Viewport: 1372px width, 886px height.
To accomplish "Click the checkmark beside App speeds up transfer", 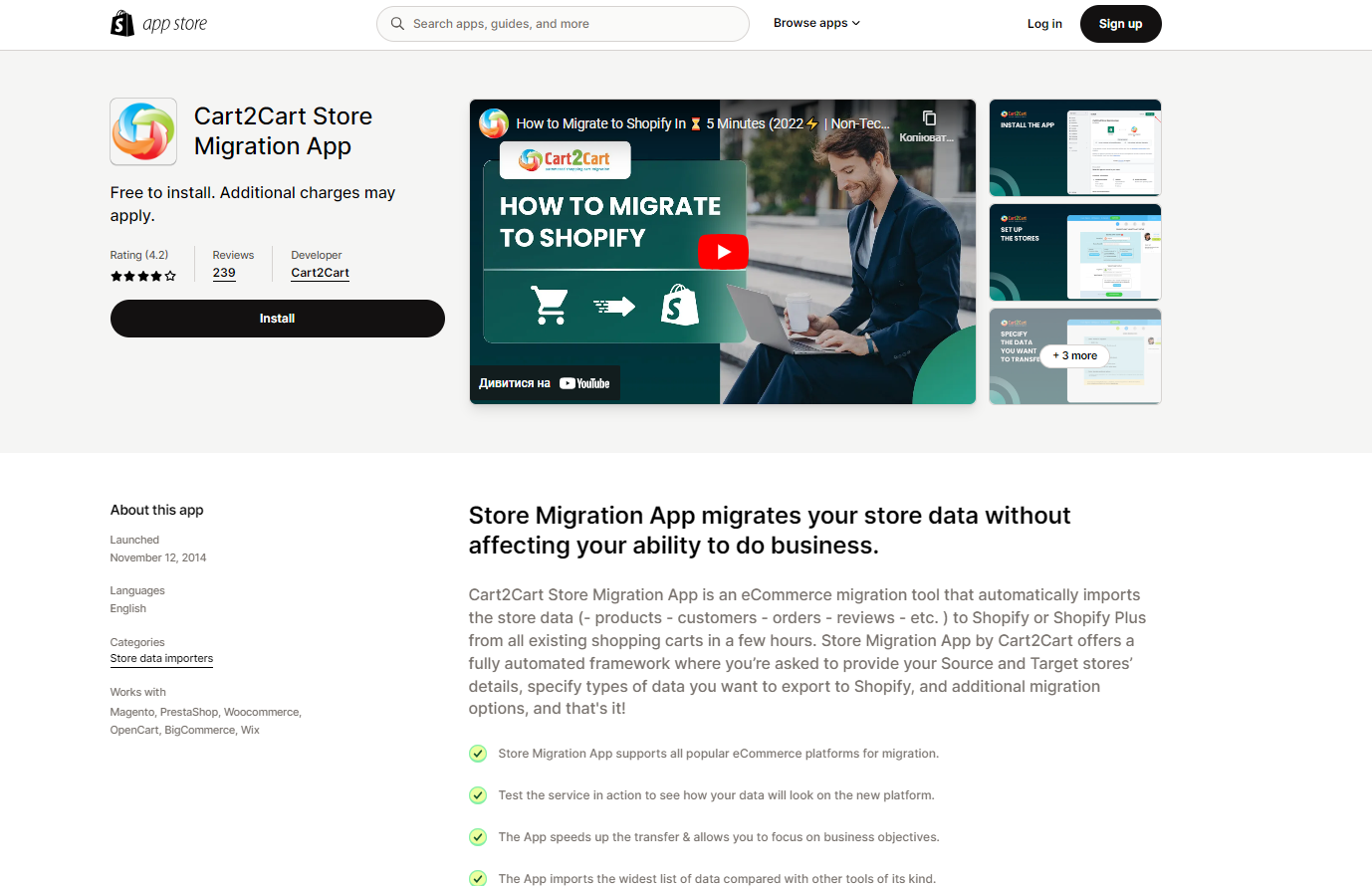I will coord(478,837).
